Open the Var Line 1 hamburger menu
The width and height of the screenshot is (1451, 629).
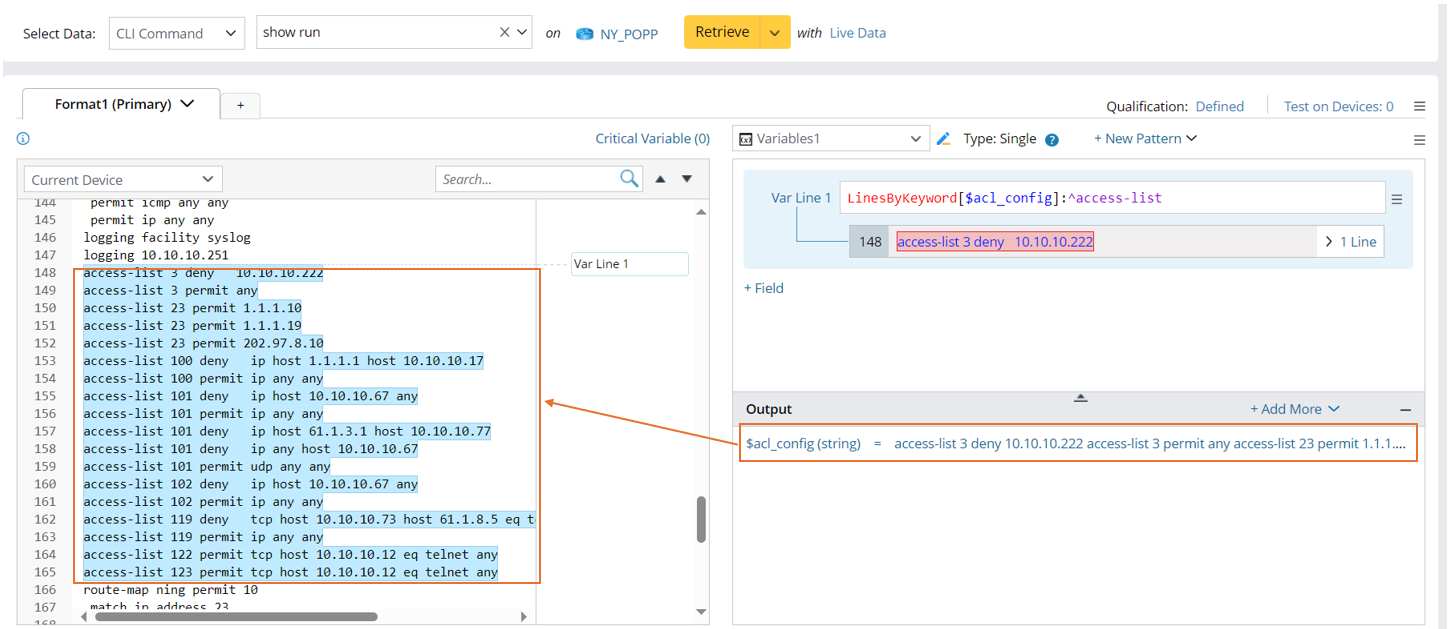tap(1397, 199)
